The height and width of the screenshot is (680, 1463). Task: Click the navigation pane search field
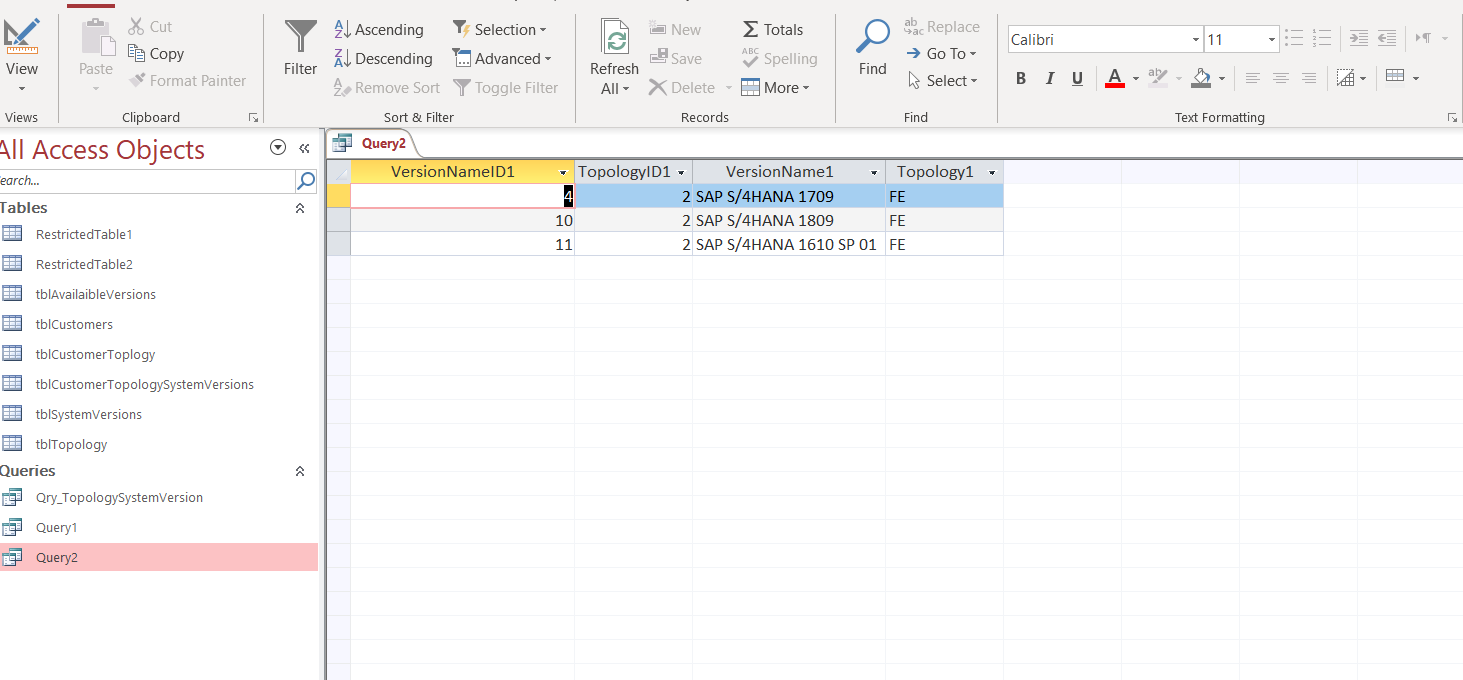coord(147,181)
